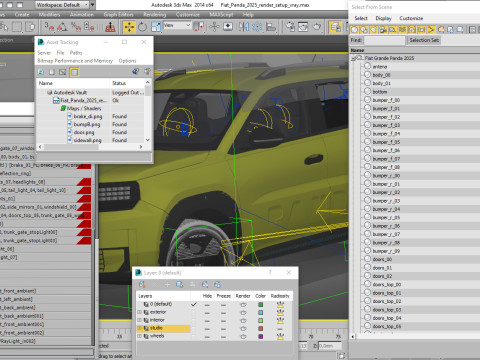480x360 pixels.
Task: Toggle Percent Snap in main toolbar
Action: [76, 27]
